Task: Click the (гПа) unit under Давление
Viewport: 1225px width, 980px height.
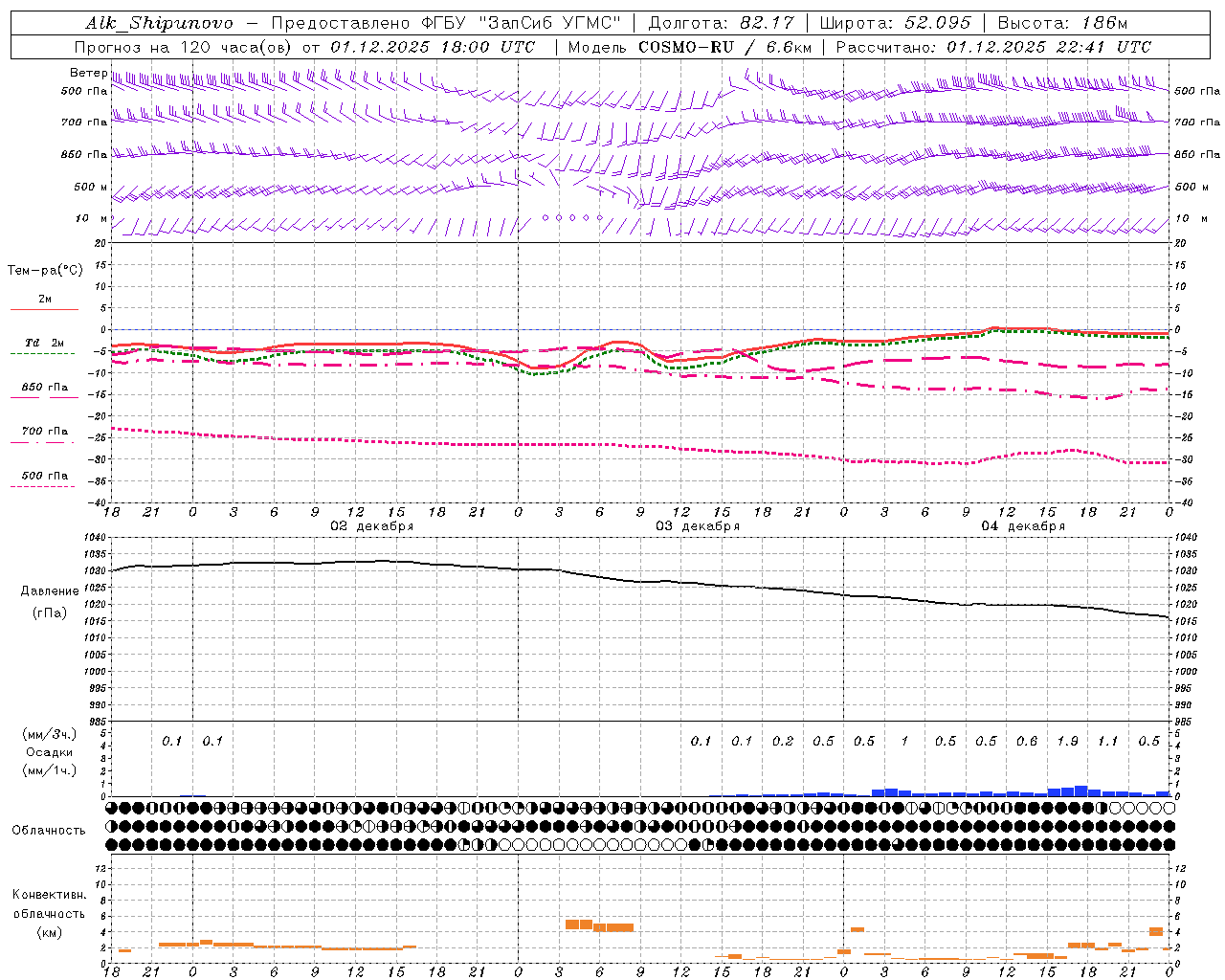Action: click(50, 612)
